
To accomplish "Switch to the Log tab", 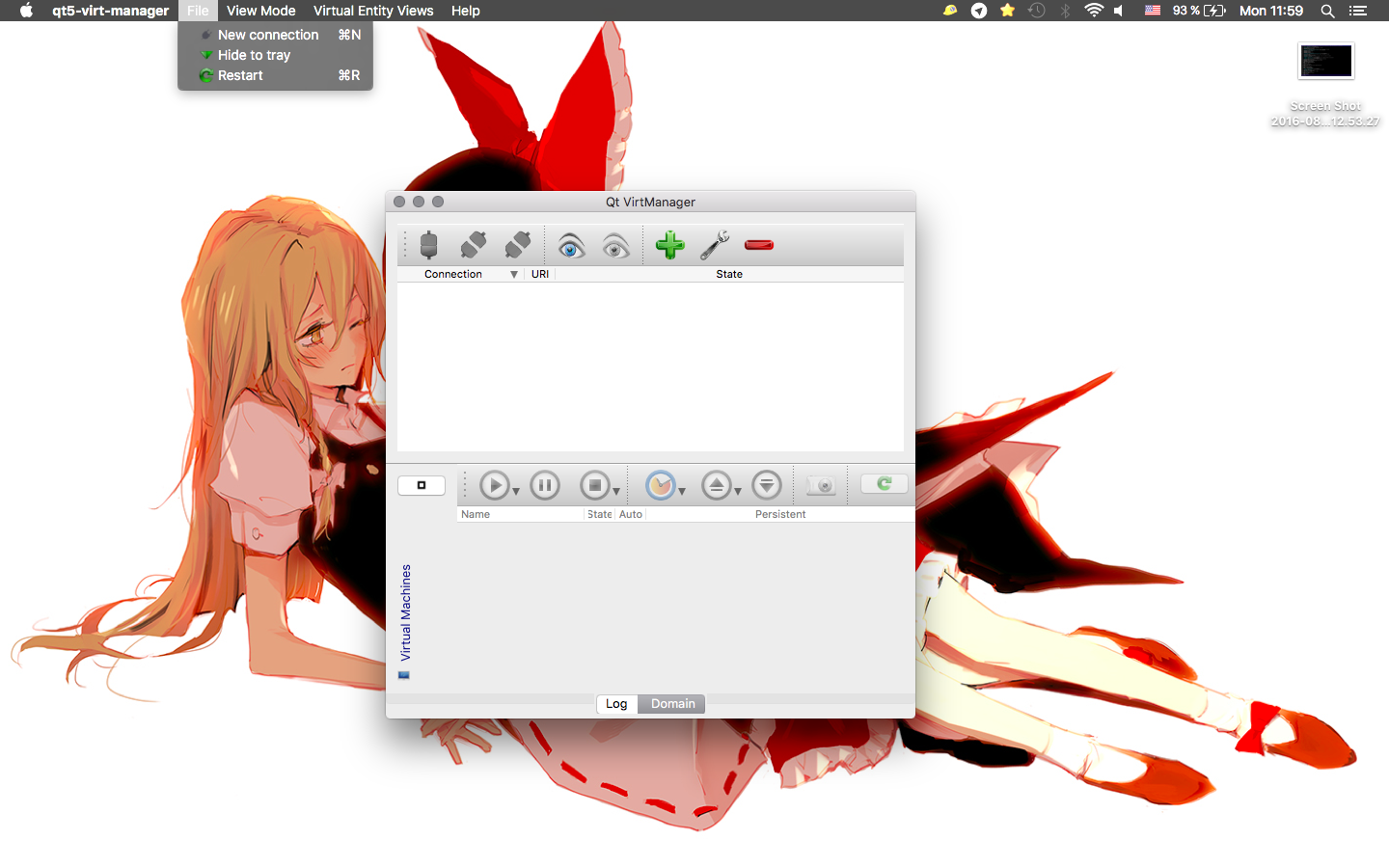I will (616, 704).
